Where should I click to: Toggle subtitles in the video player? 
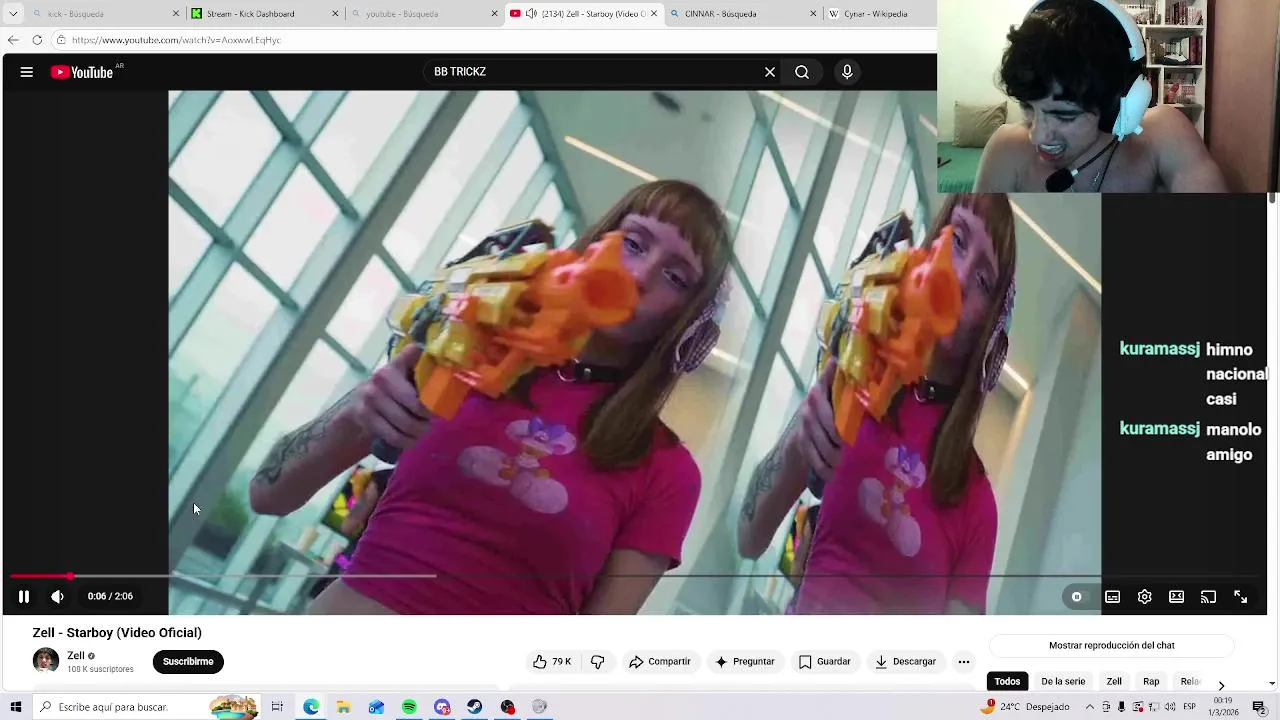(1112, 597)
